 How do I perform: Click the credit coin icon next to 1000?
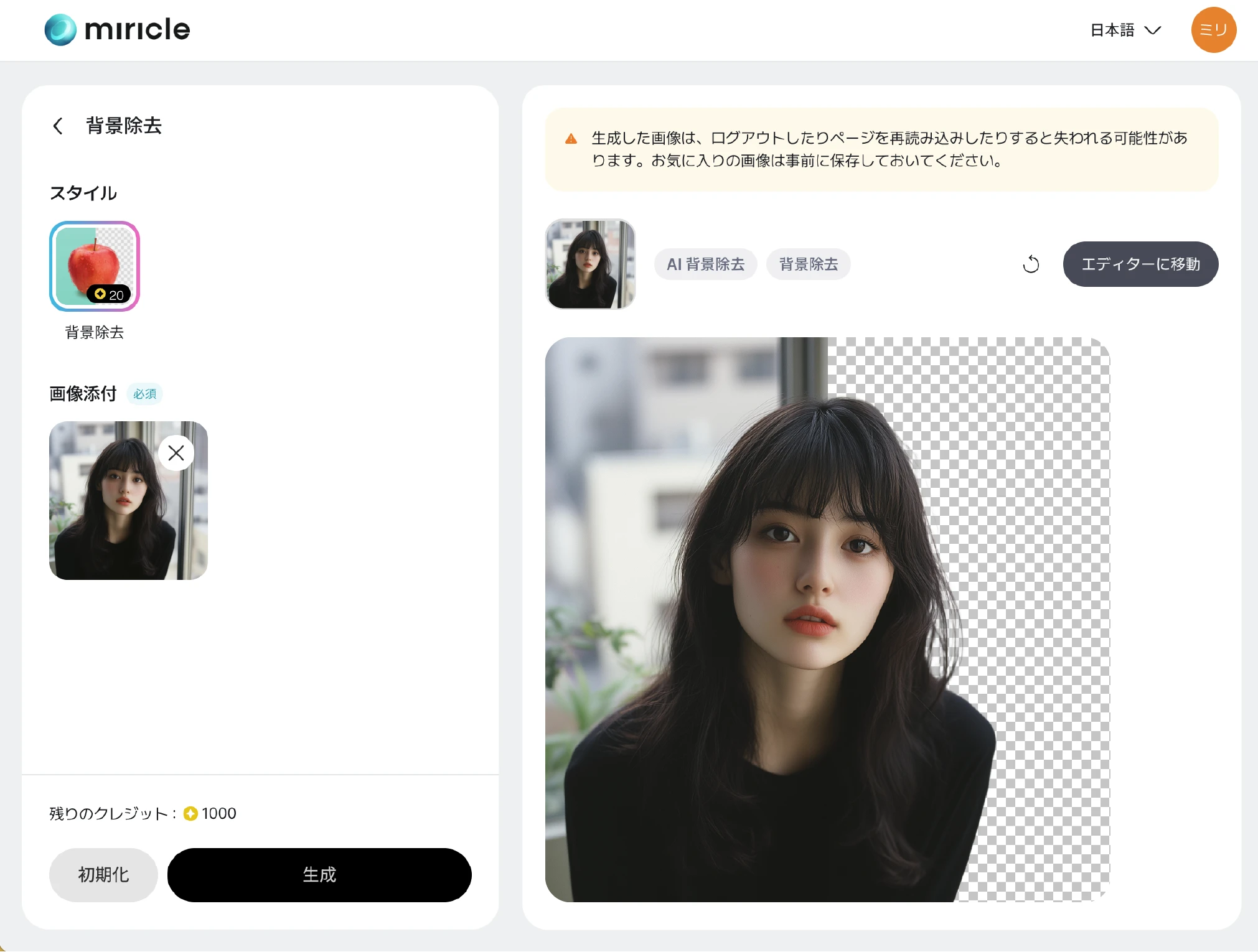(190, 813)
